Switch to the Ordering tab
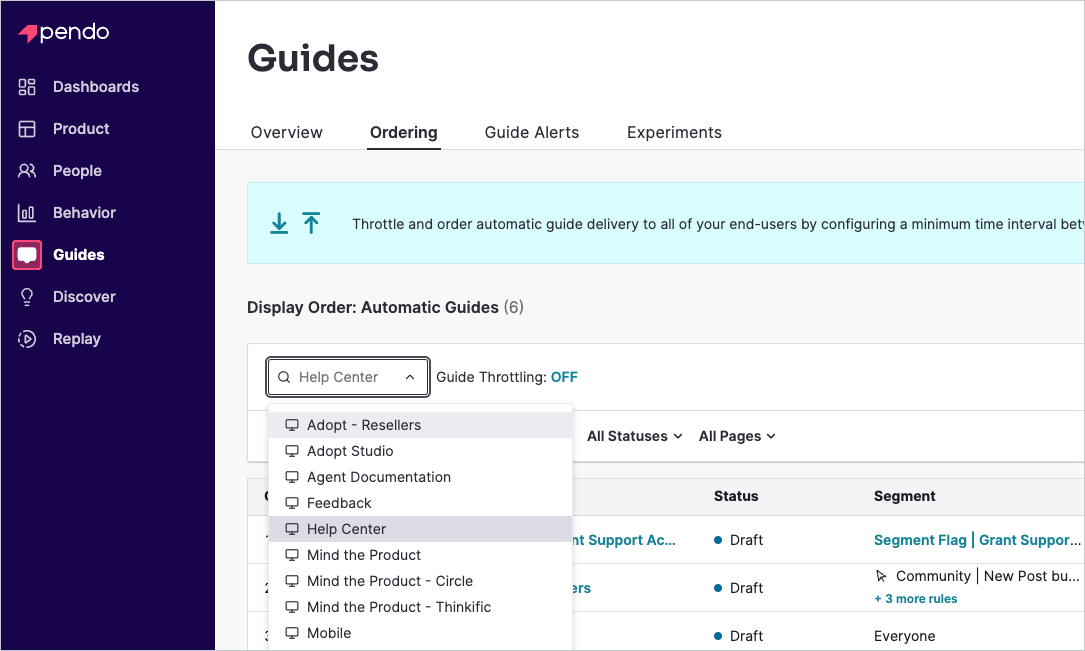Screen dimensions: 1085x651 click(x=403, y=132)
